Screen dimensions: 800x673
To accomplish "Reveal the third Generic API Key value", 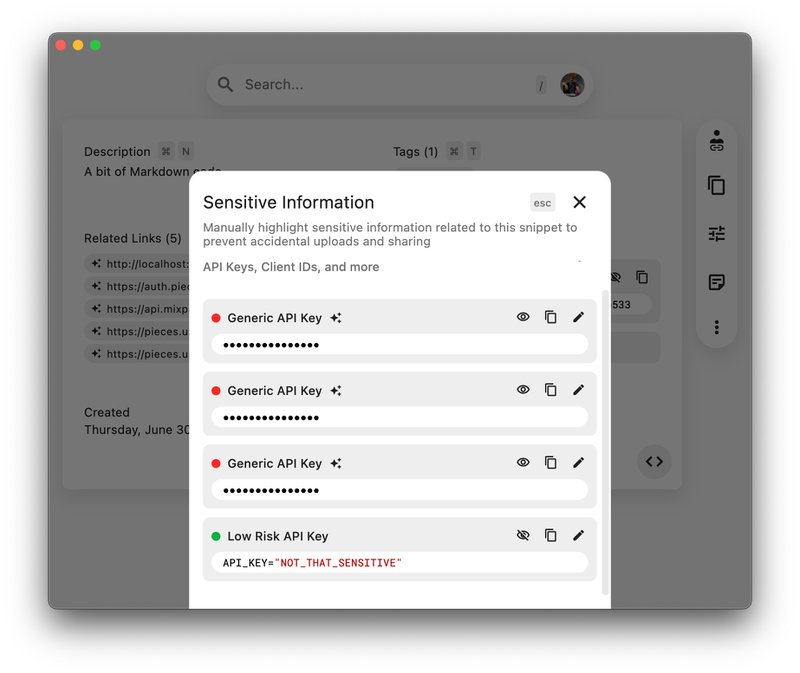I will coord(523,462).
